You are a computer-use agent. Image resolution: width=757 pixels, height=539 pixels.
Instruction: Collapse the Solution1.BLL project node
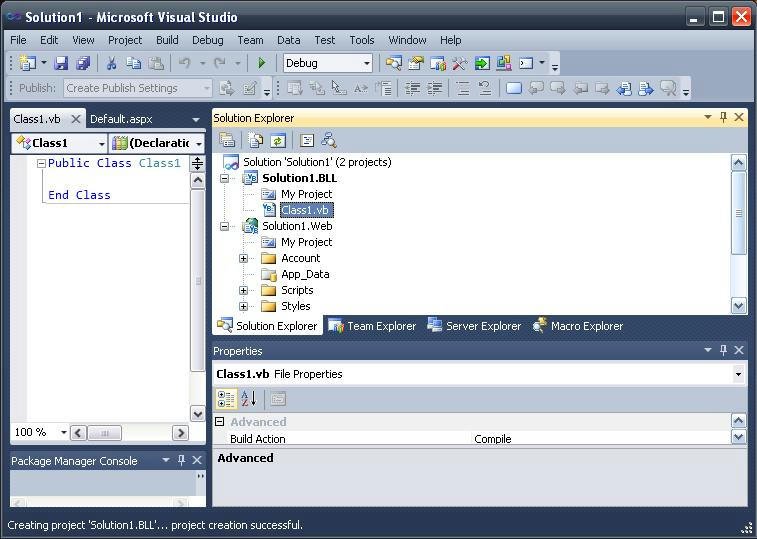click(x=224, y=179)
